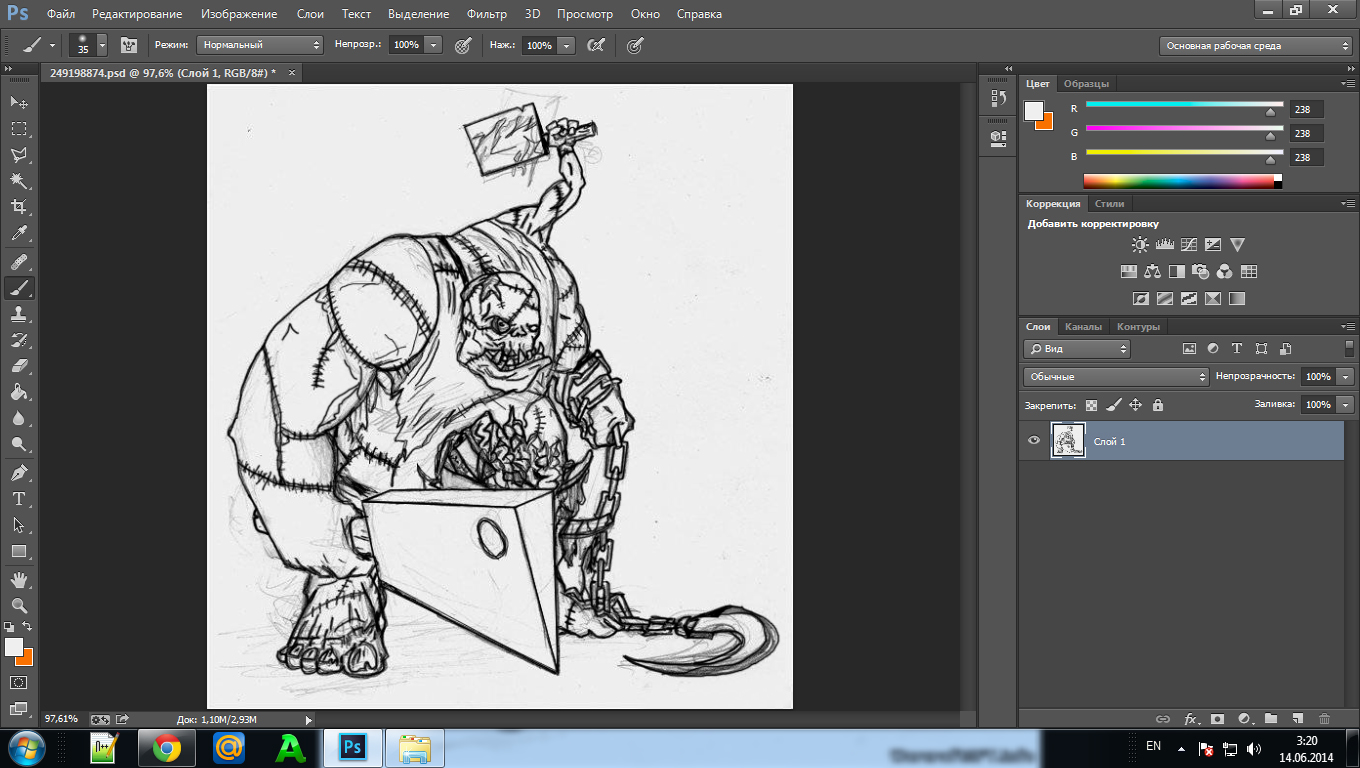Image resolution: width=1360 pixels, height=768 pixels.
Task: Select the Crop tool
Action: [19, 207]
